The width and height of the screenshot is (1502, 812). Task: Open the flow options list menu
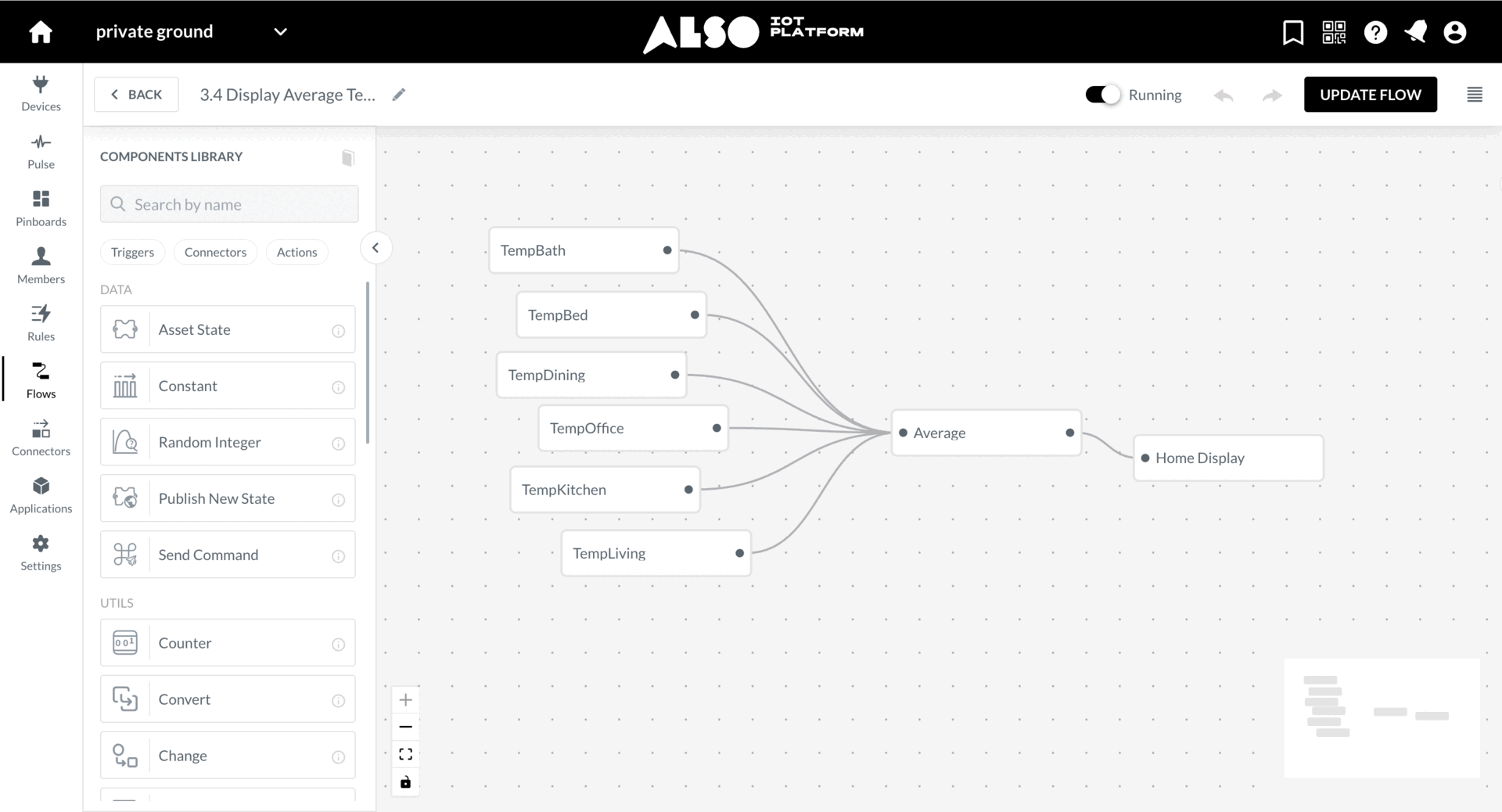pos(1474,95)
